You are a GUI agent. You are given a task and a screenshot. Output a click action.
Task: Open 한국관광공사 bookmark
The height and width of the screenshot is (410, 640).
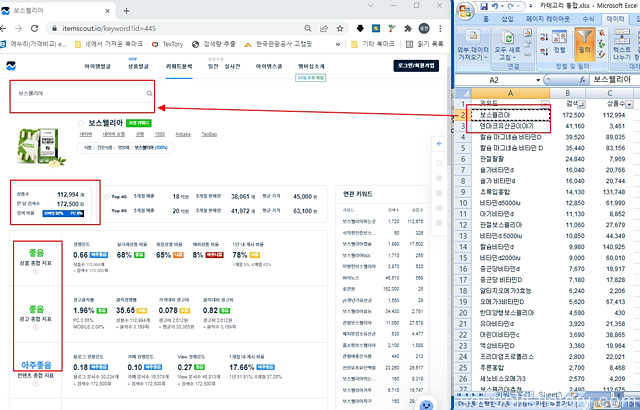click(278, 44)
